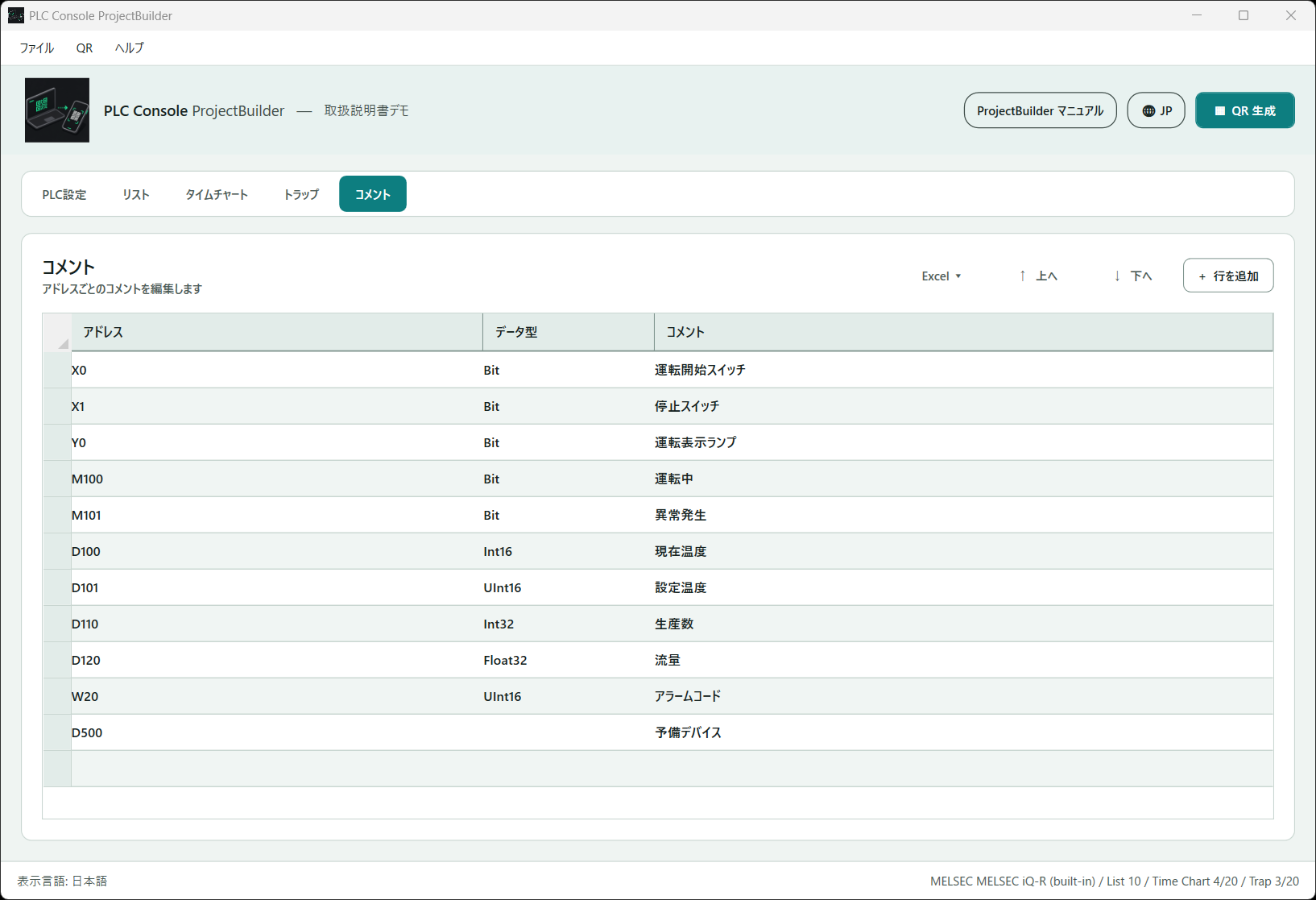Select the comment 現在温度
Screen dimensions: 1316x900
pyautogui.click(x=964, y=551)
